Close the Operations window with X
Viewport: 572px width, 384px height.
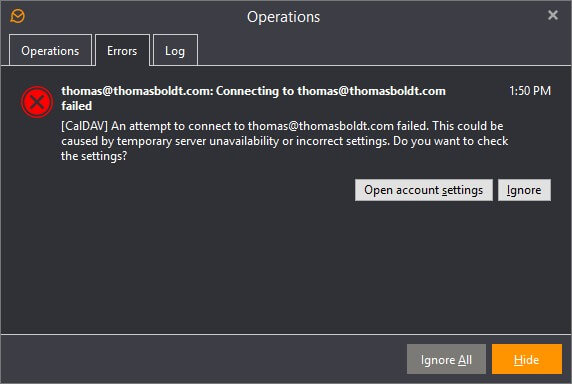(x=553, y=15)
